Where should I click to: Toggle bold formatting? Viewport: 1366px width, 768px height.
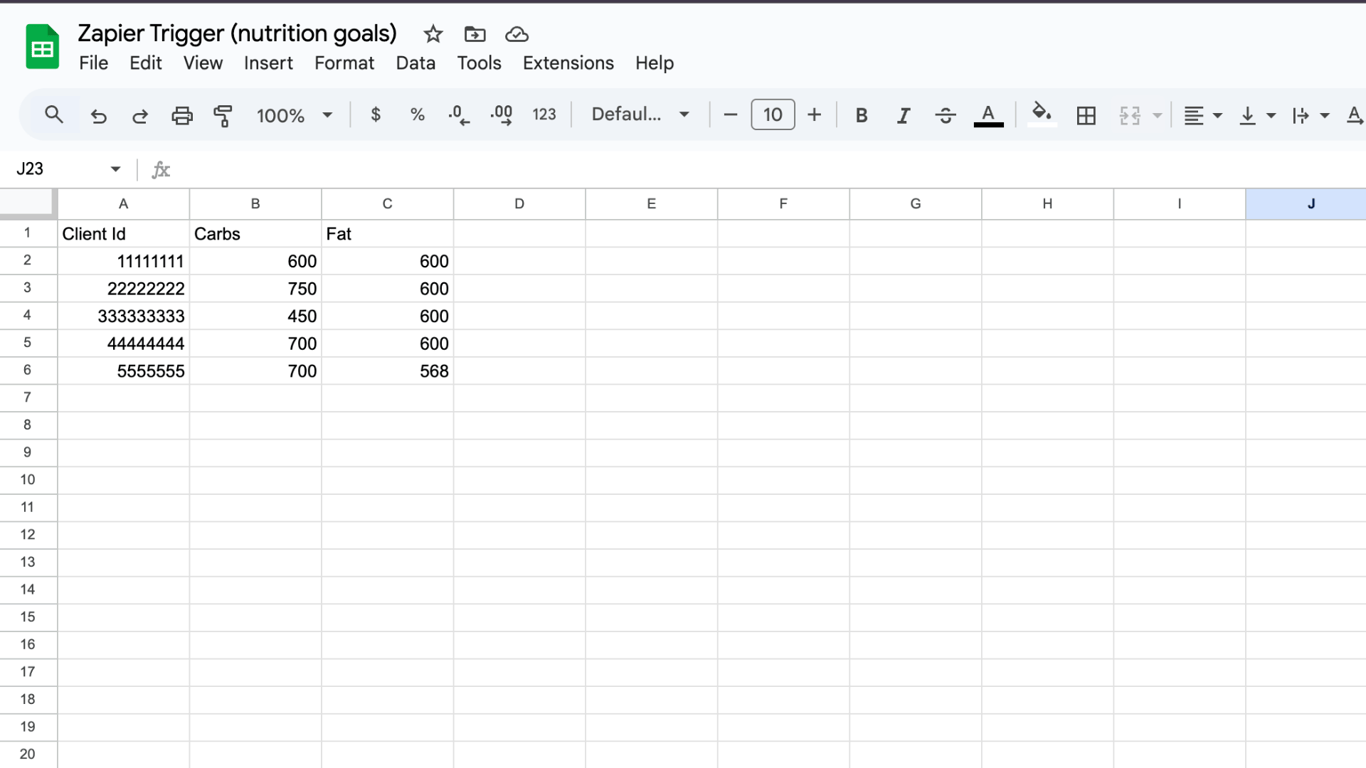[x=861, y=115]
